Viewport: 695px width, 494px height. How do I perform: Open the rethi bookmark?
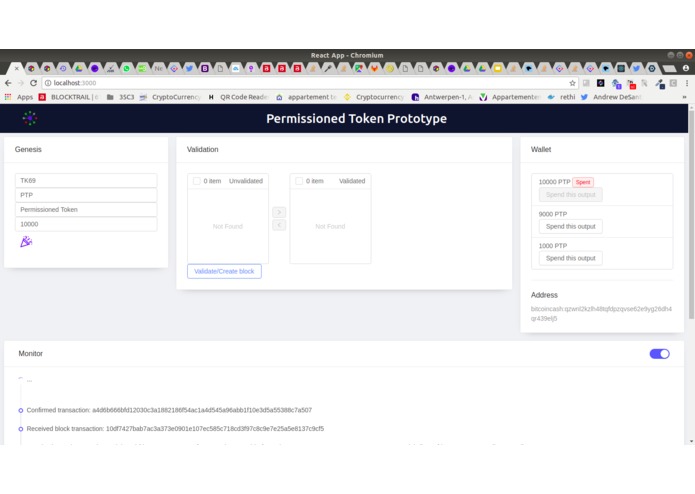coord(561,97)
